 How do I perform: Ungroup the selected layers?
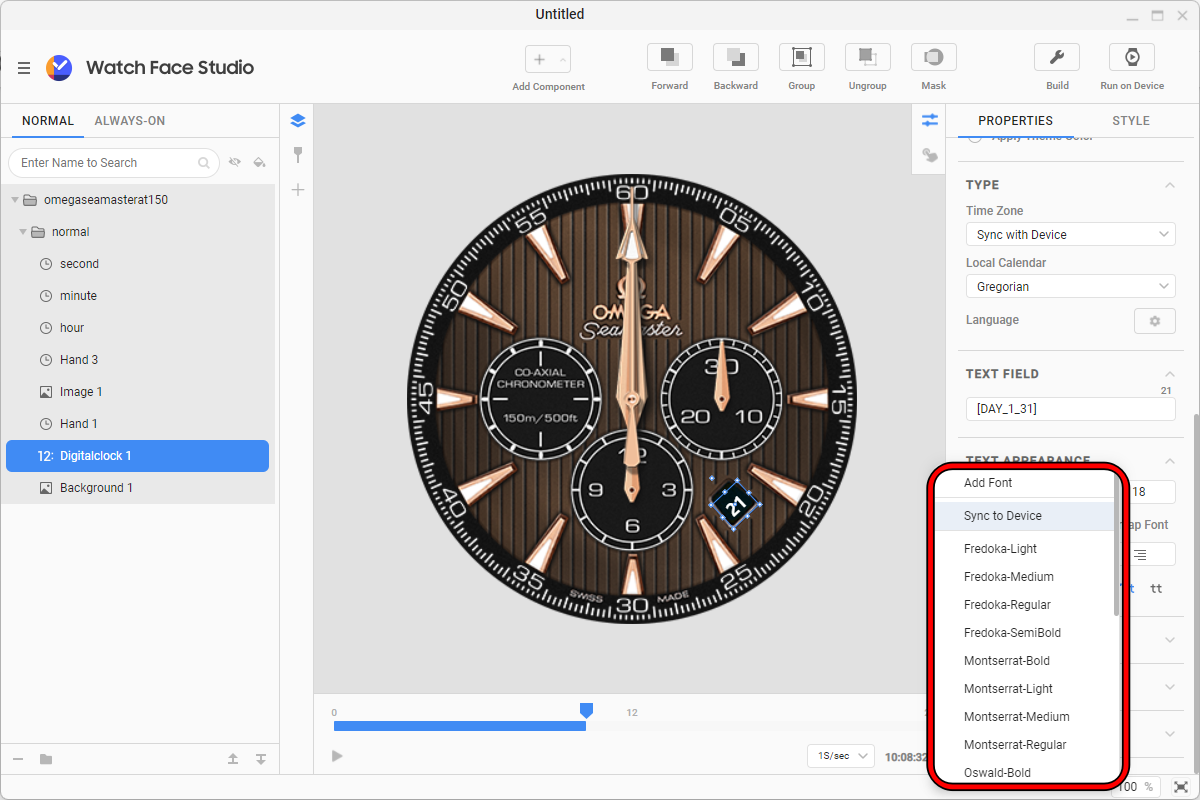click(x=868, y=57)
